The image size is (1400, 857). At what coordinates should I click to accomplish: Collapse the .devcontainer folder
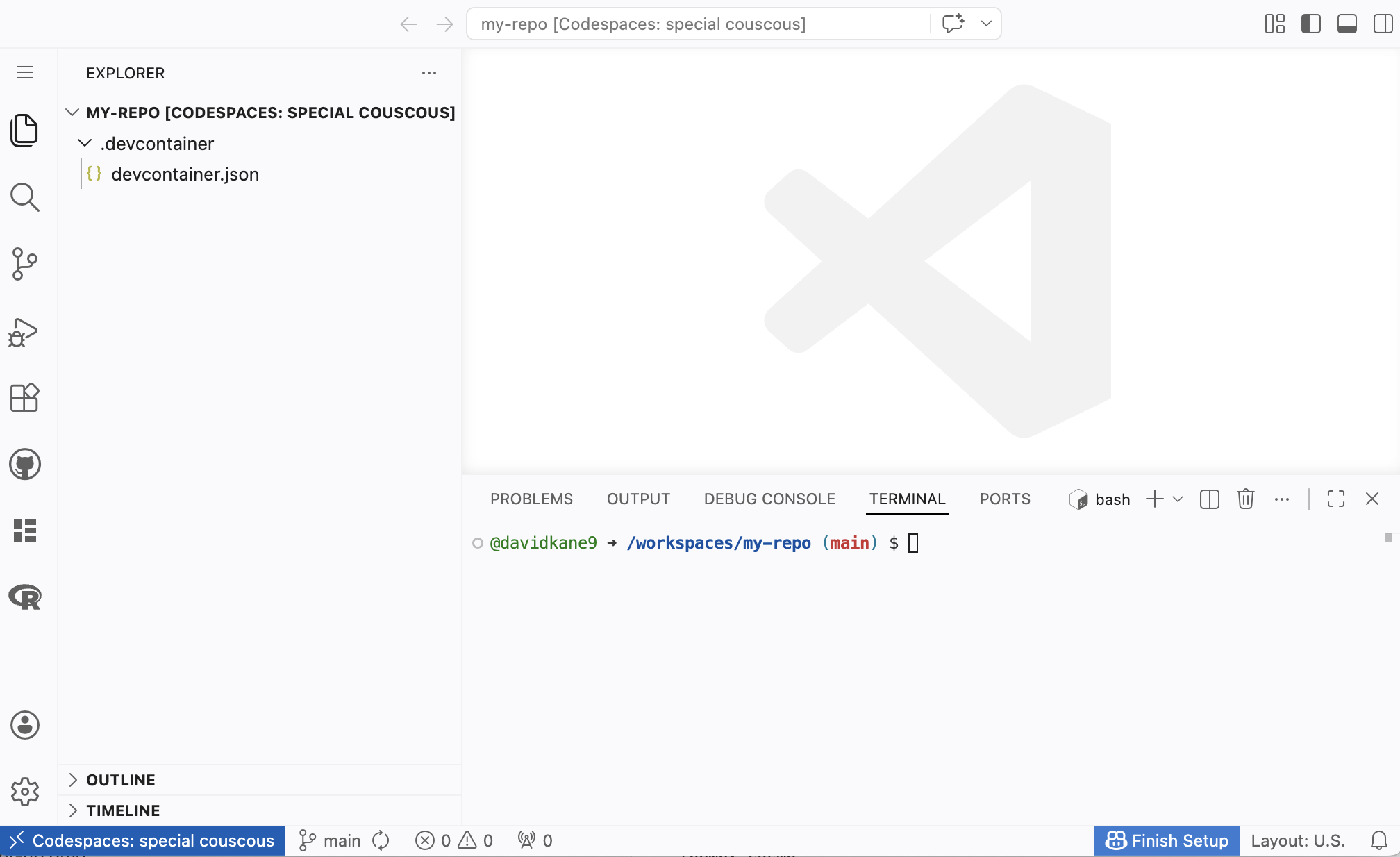(85, 144)
